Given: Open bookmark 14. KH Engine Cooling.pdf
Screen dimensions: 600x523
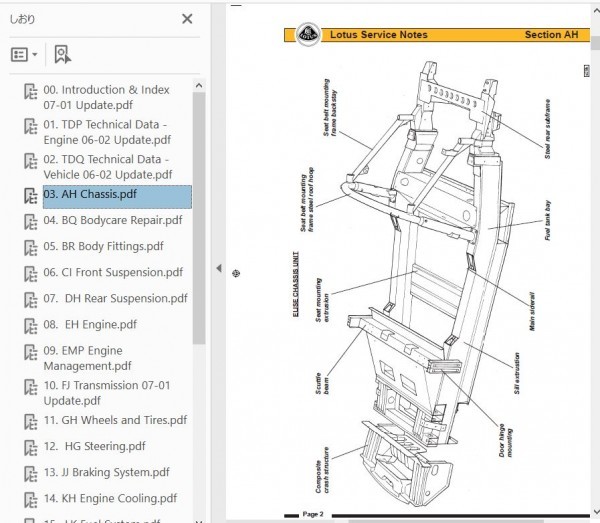Looking at the screenshot, I should [110, 498].
